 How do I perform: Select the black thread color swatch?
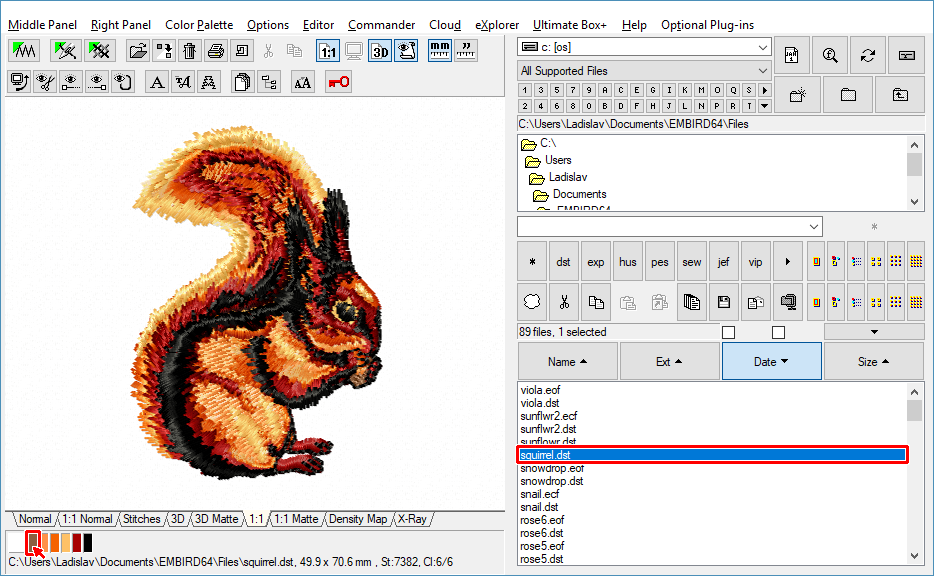88,543
